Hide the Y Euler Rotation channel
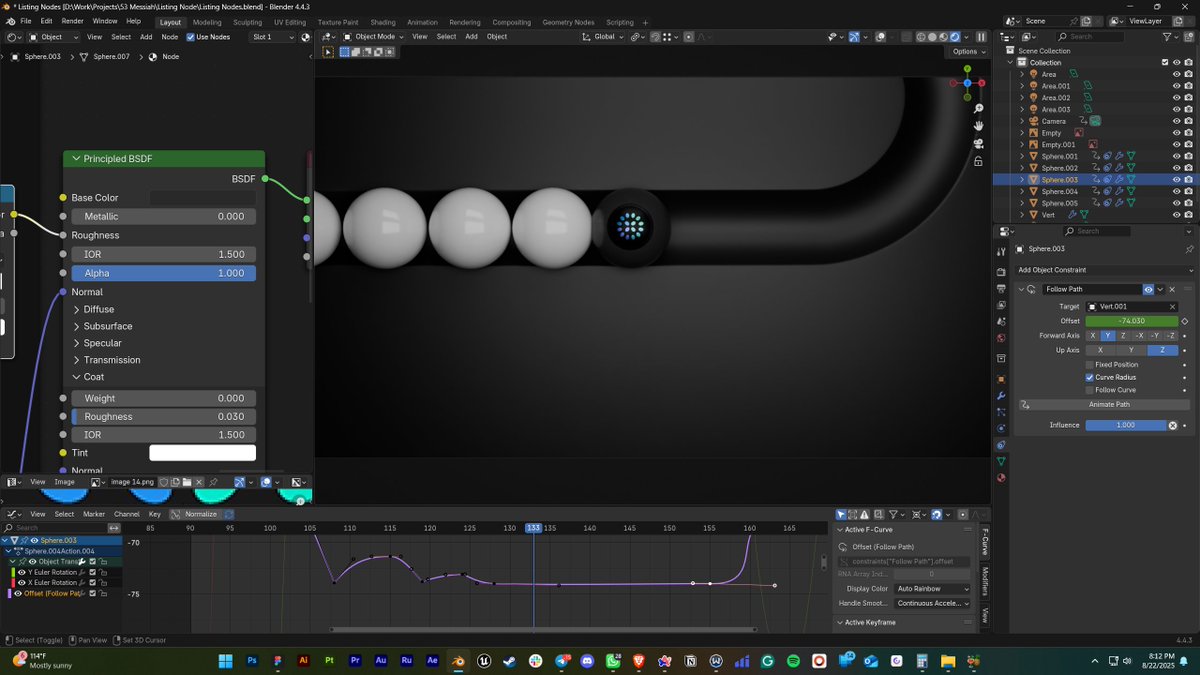 [x=21, y=572]
